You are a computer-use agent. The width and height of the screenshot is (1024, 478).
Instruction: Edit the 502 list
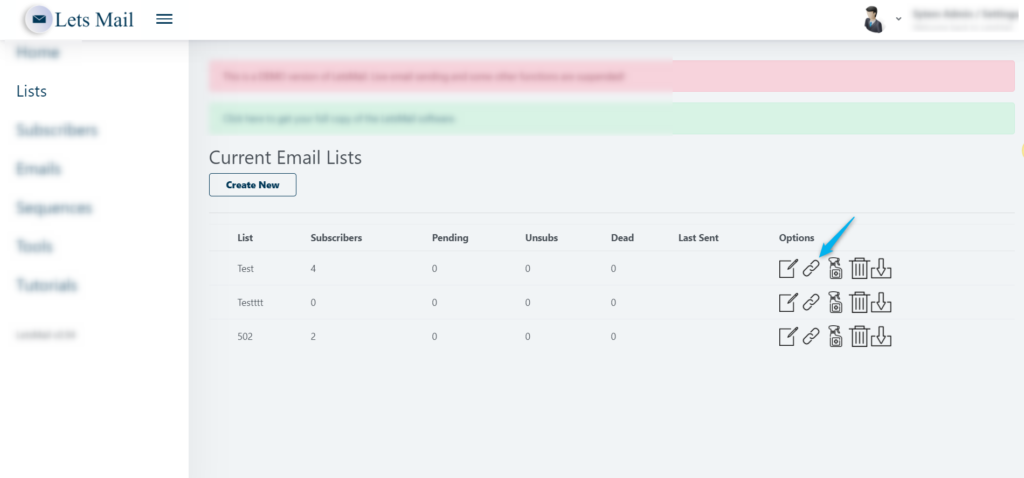point(788,336)
